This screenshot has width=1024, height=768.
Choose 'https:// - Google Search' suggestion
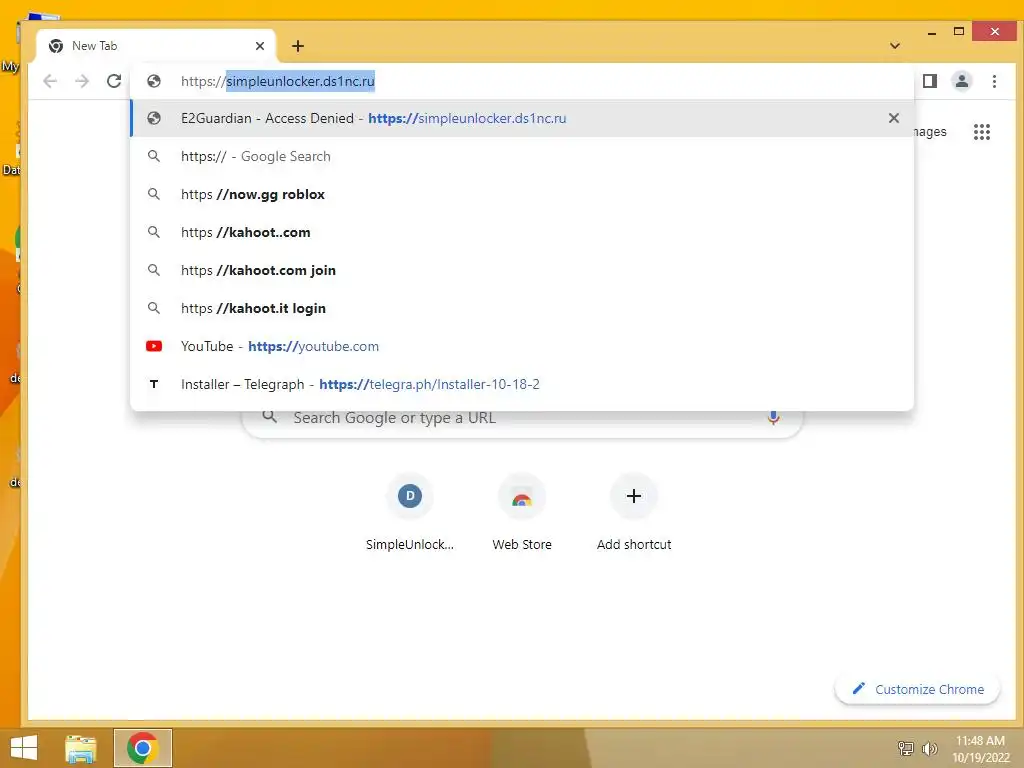[x=522, y=156]
